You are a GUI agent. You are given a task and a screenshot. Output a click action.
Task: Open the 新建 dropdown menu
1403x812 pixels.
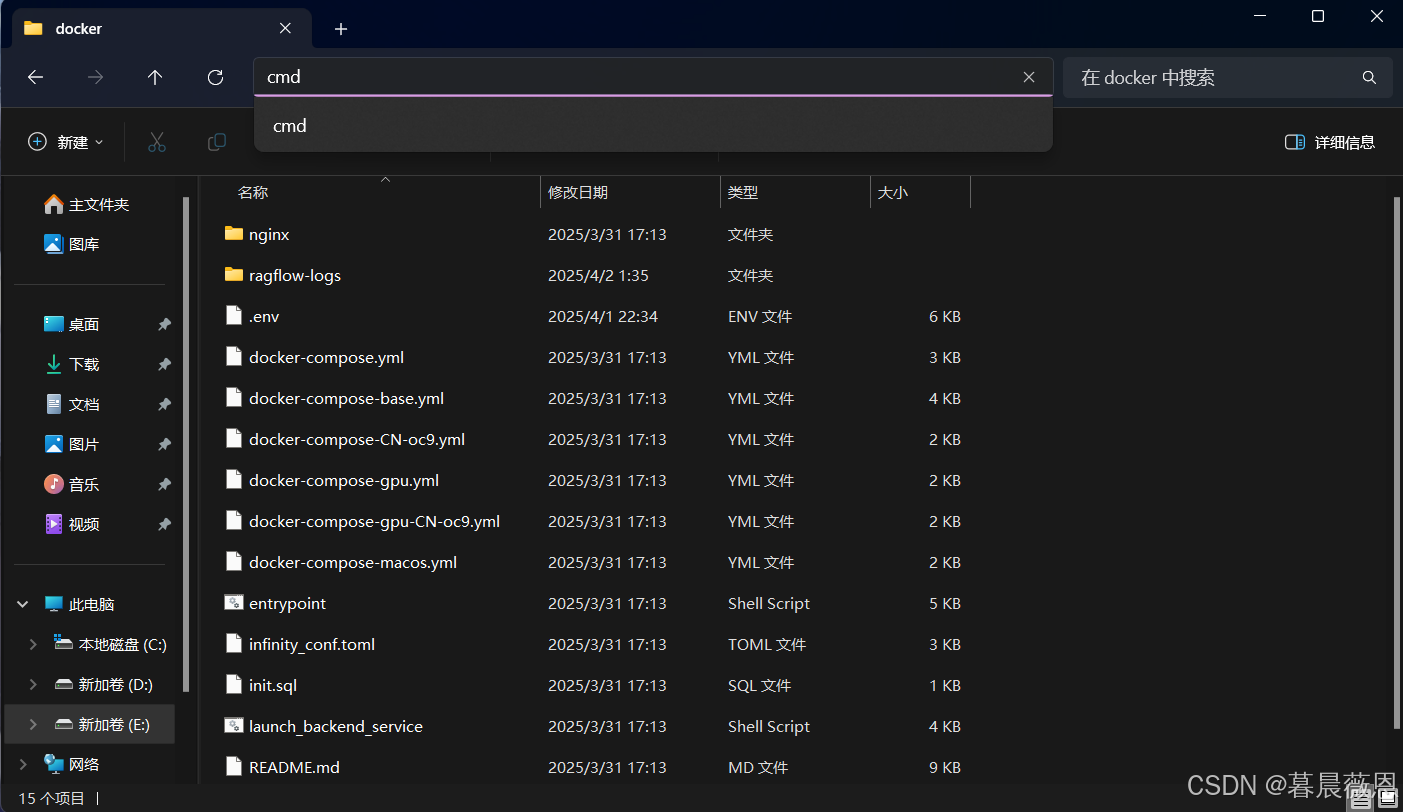(x=65, y=141)
